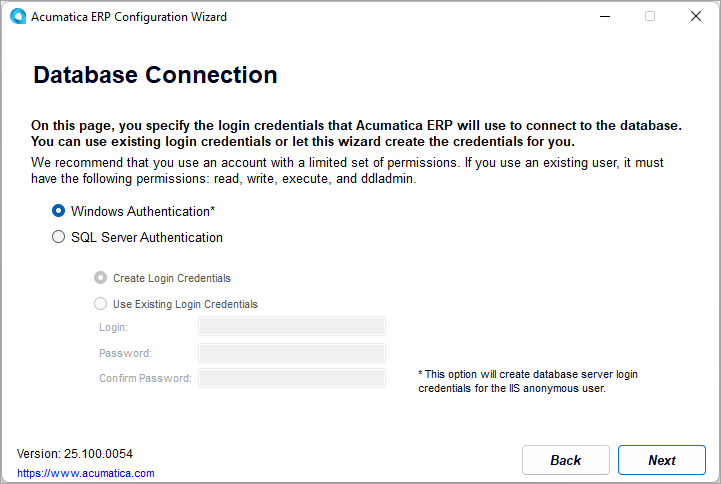This screenshot has width=721, height=484.
Task: Go back using the Back button
Action: click(565, 460)
